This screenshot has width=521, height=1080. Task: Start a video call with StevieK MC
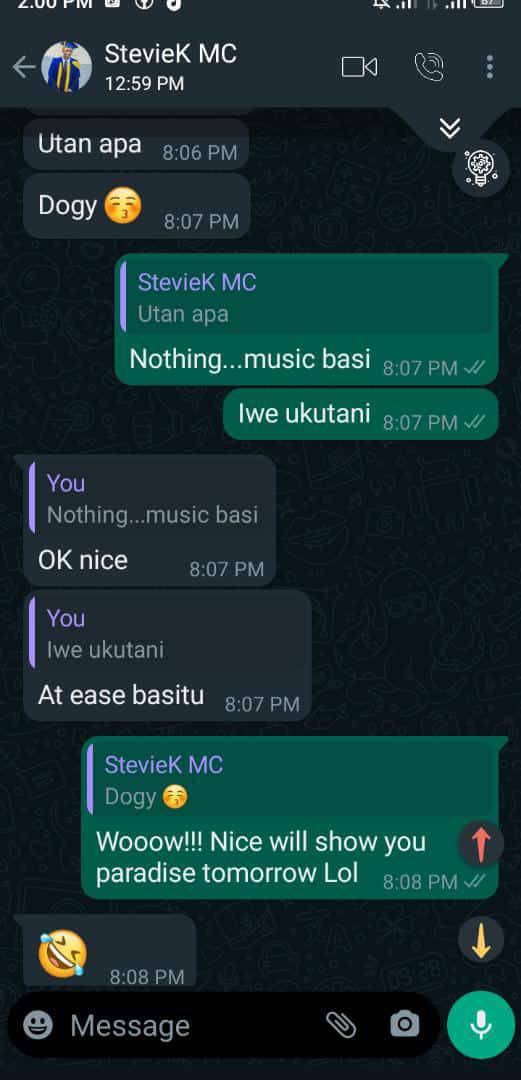click(359, 67)
